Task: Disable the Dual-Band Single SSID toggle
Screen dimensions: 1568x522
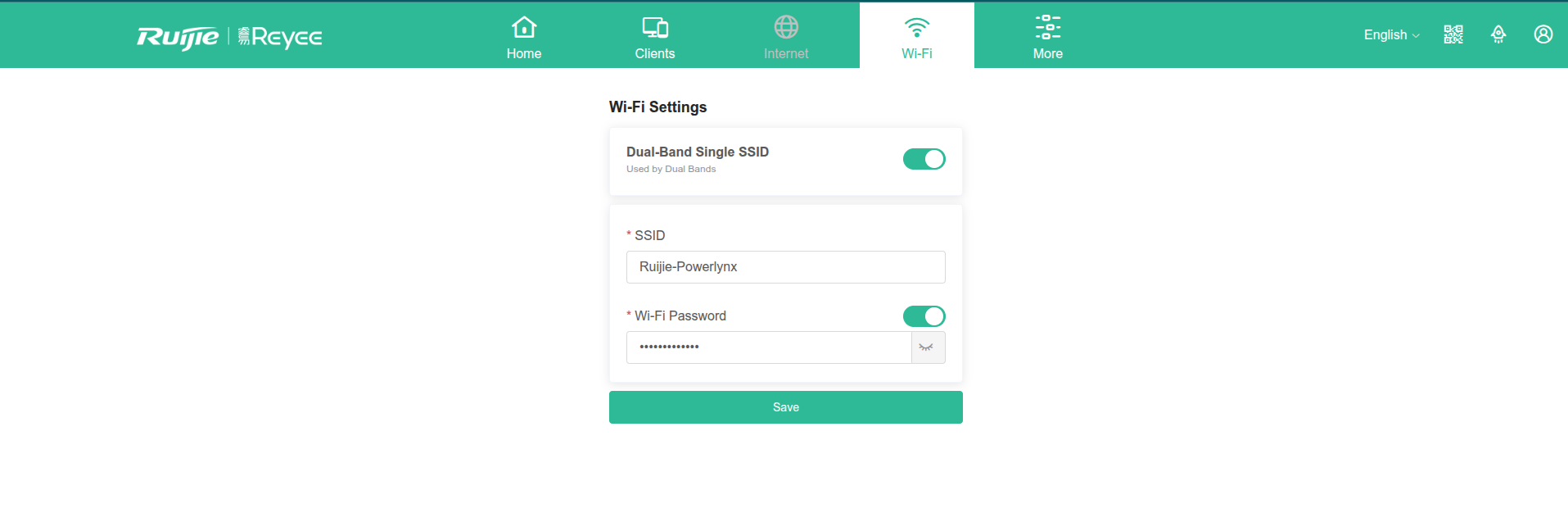Action: tap(924, 159)
